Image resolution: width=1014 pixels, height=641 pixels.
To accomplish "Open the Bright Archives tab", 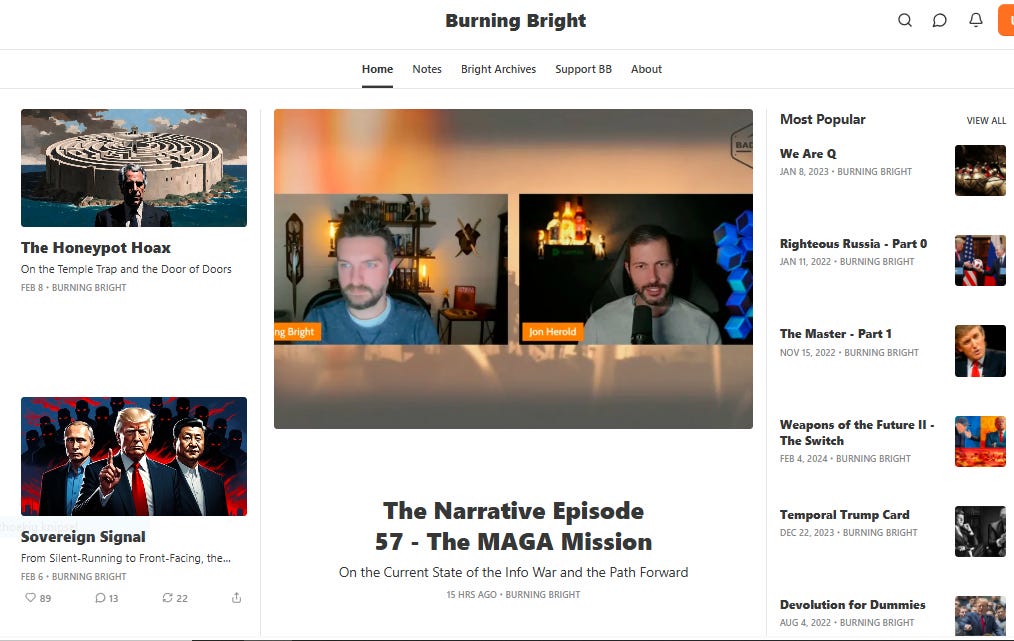I will 498,69.
